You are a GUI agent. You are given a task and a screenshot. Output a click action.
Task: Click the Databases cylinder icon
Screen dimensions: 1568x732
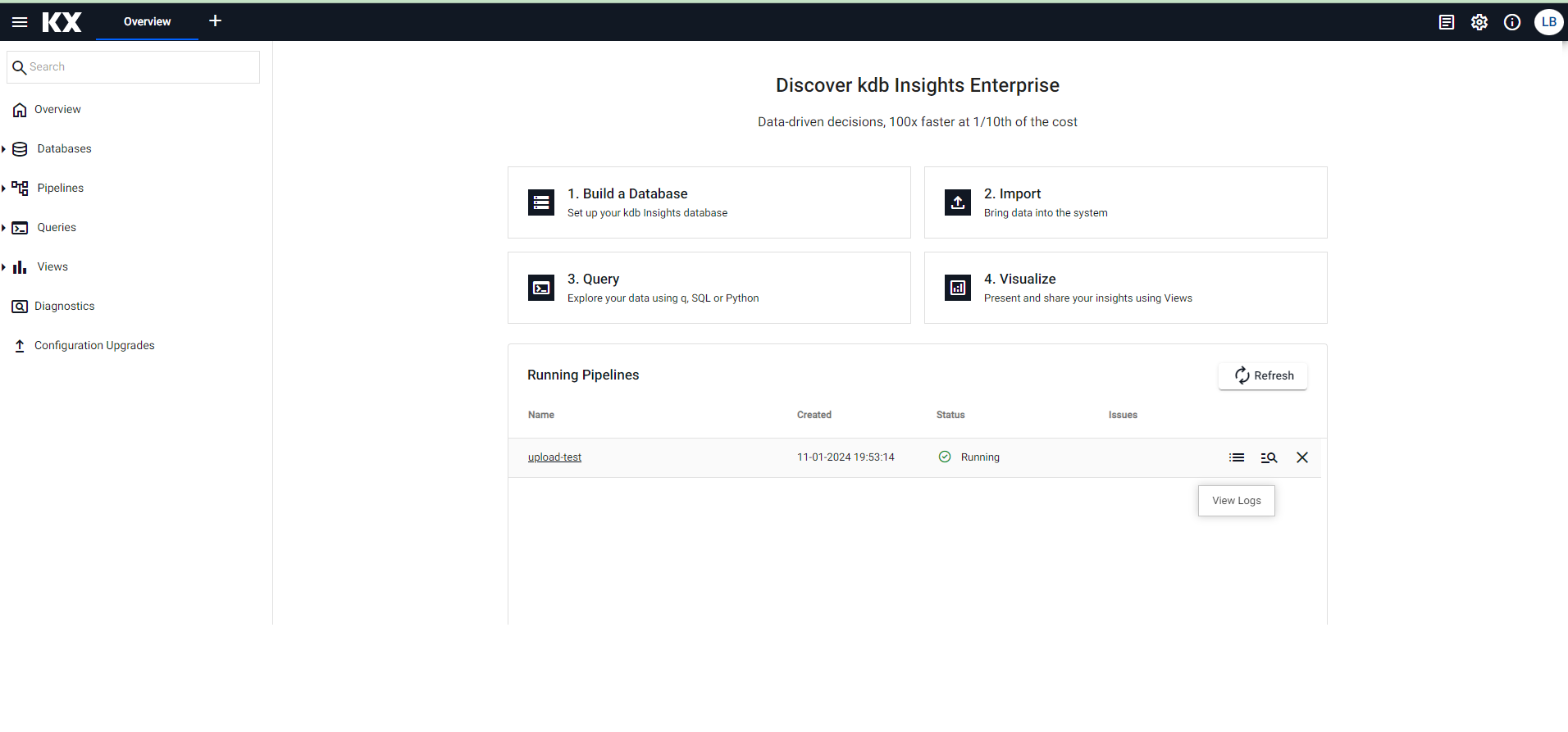(21, 149)
